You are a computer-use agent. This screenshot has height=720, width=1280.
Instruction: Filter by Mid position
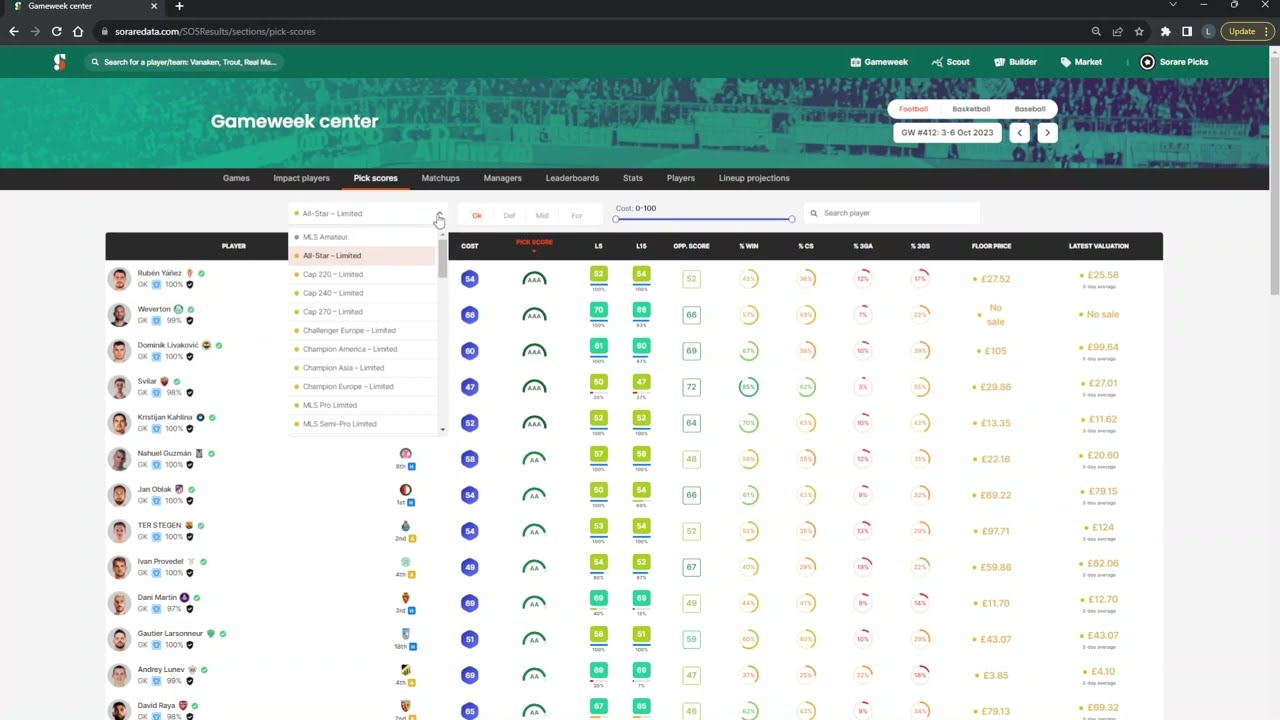click(x=542, y=215)
